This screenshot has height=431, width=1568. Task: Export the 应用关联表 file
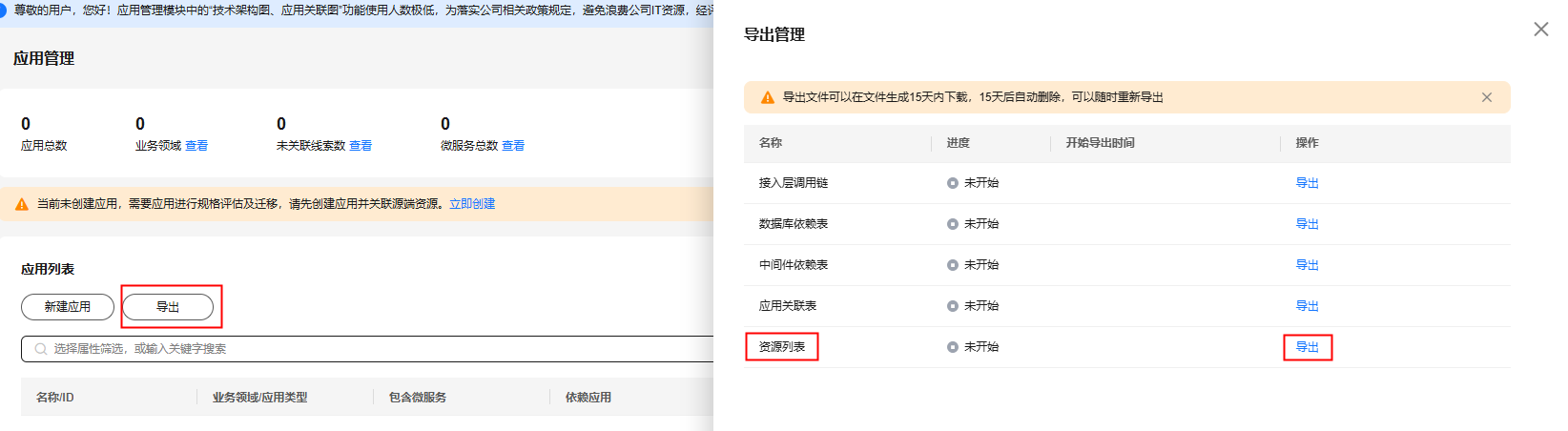coord(1307,306)
